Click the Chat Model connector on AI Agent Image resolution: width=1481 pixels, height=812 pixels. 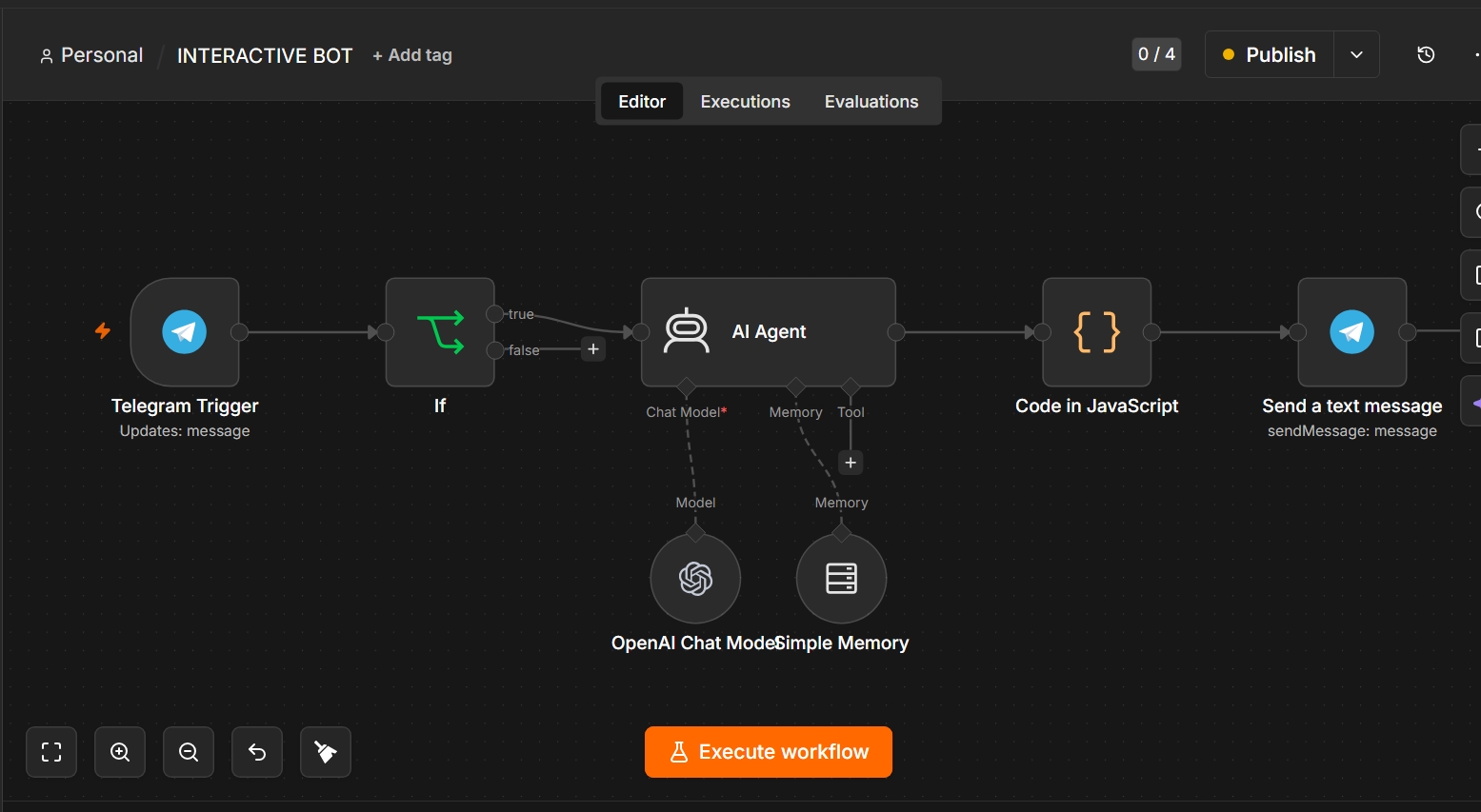686,386
